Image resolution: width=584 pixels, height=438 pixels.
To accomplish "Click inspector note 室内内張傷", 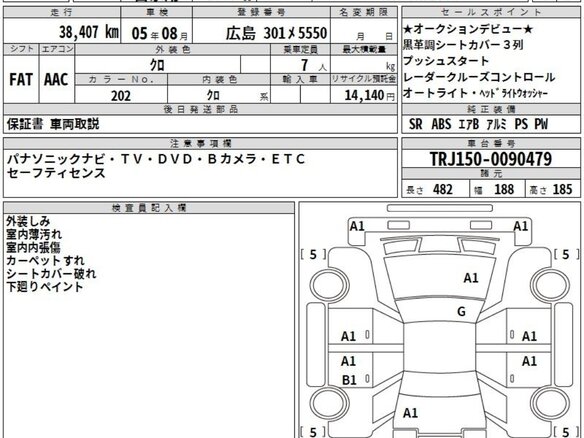I will (33, 248).
